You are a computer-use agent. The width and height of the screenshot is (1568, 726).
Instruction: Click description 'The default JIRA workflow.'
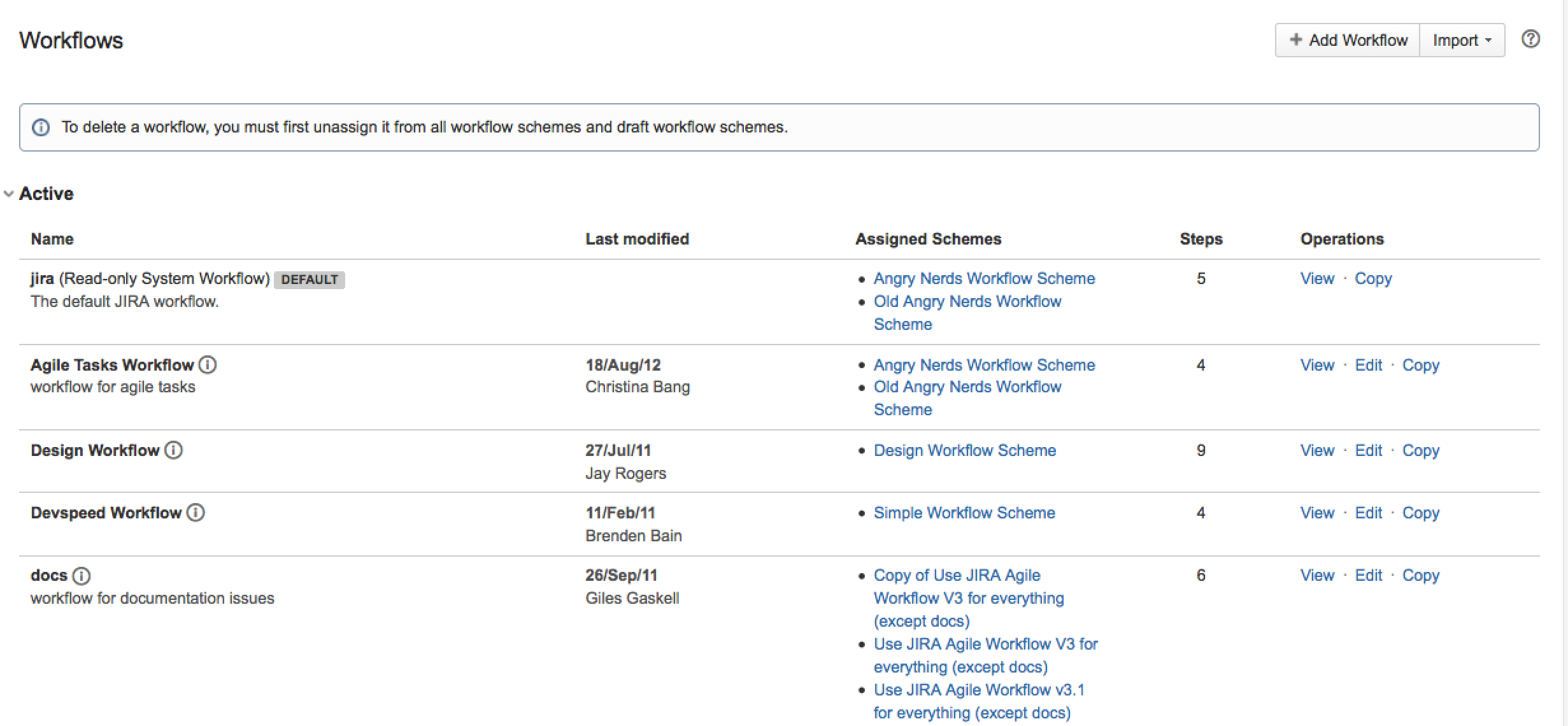(x=125, y=301)
